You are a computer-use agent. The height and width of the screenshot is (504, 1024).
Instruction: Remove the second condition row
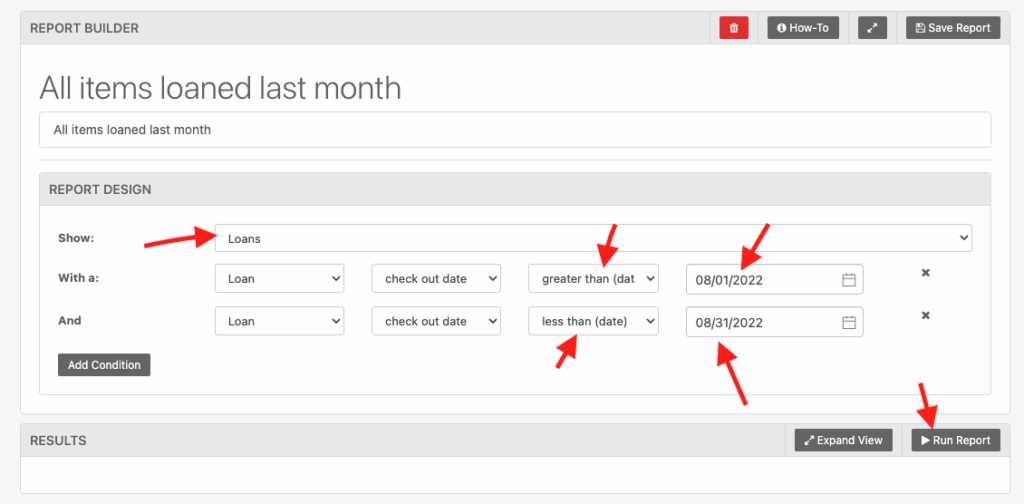coord(926,316)
